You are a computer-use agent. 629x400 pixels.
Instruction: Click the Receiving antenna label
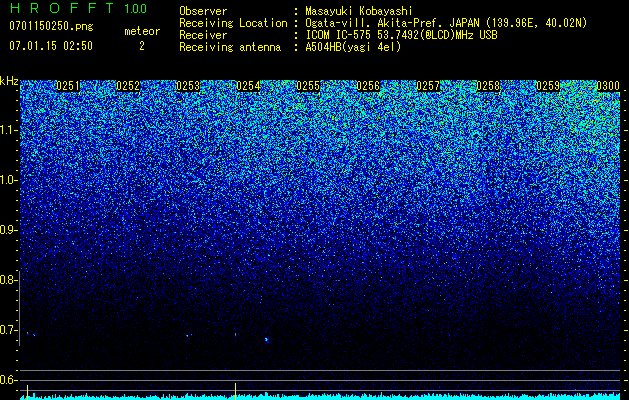click(230, 47)
